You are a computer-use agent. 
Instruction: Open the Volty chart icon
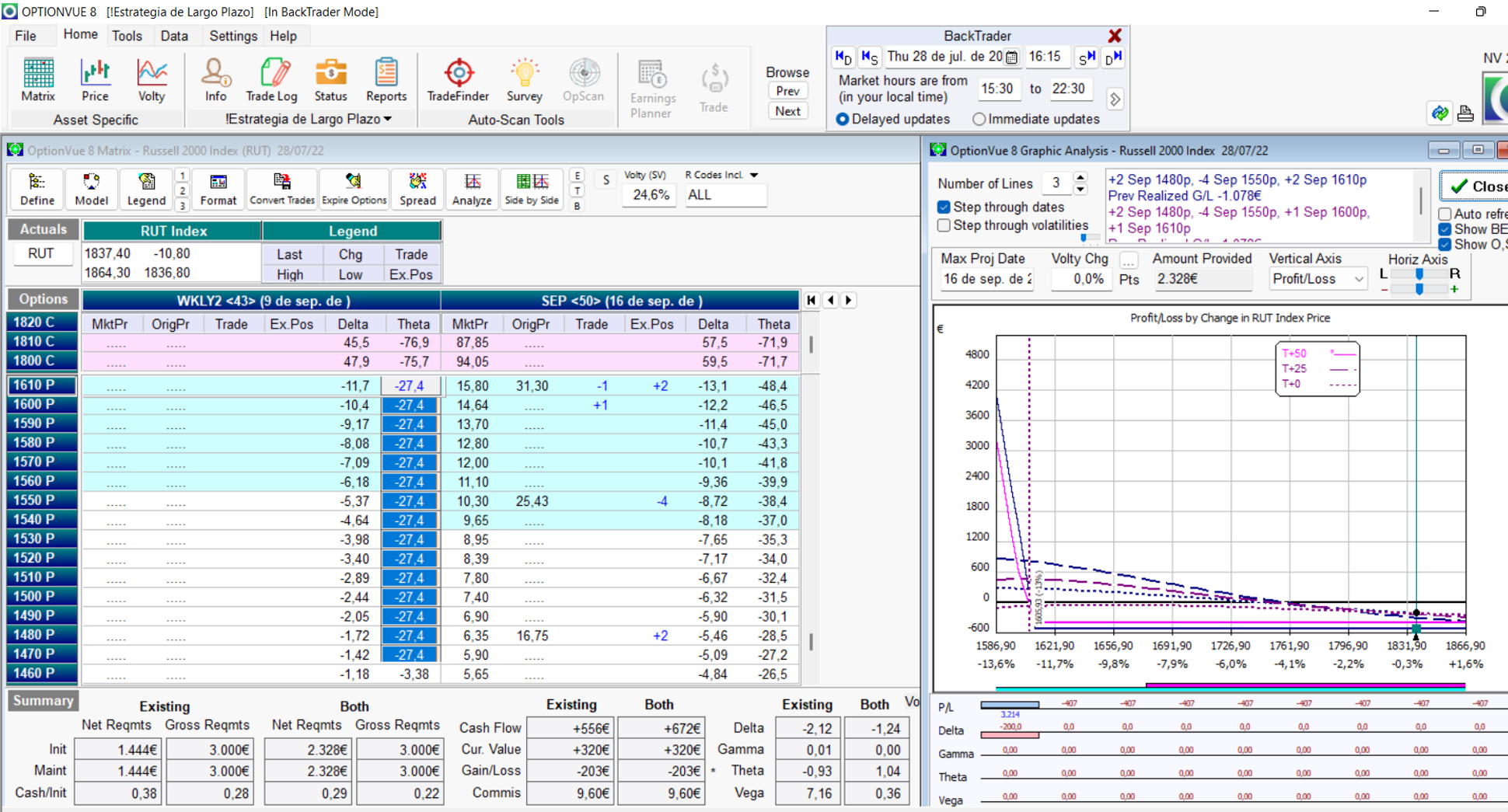click(x=152, y=79)
